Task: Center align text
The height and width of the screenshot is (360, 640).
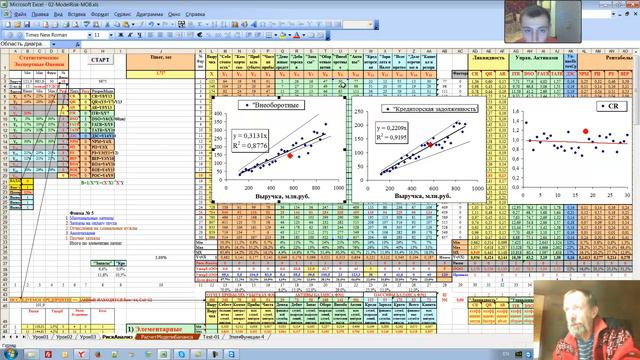Action: 160,35
